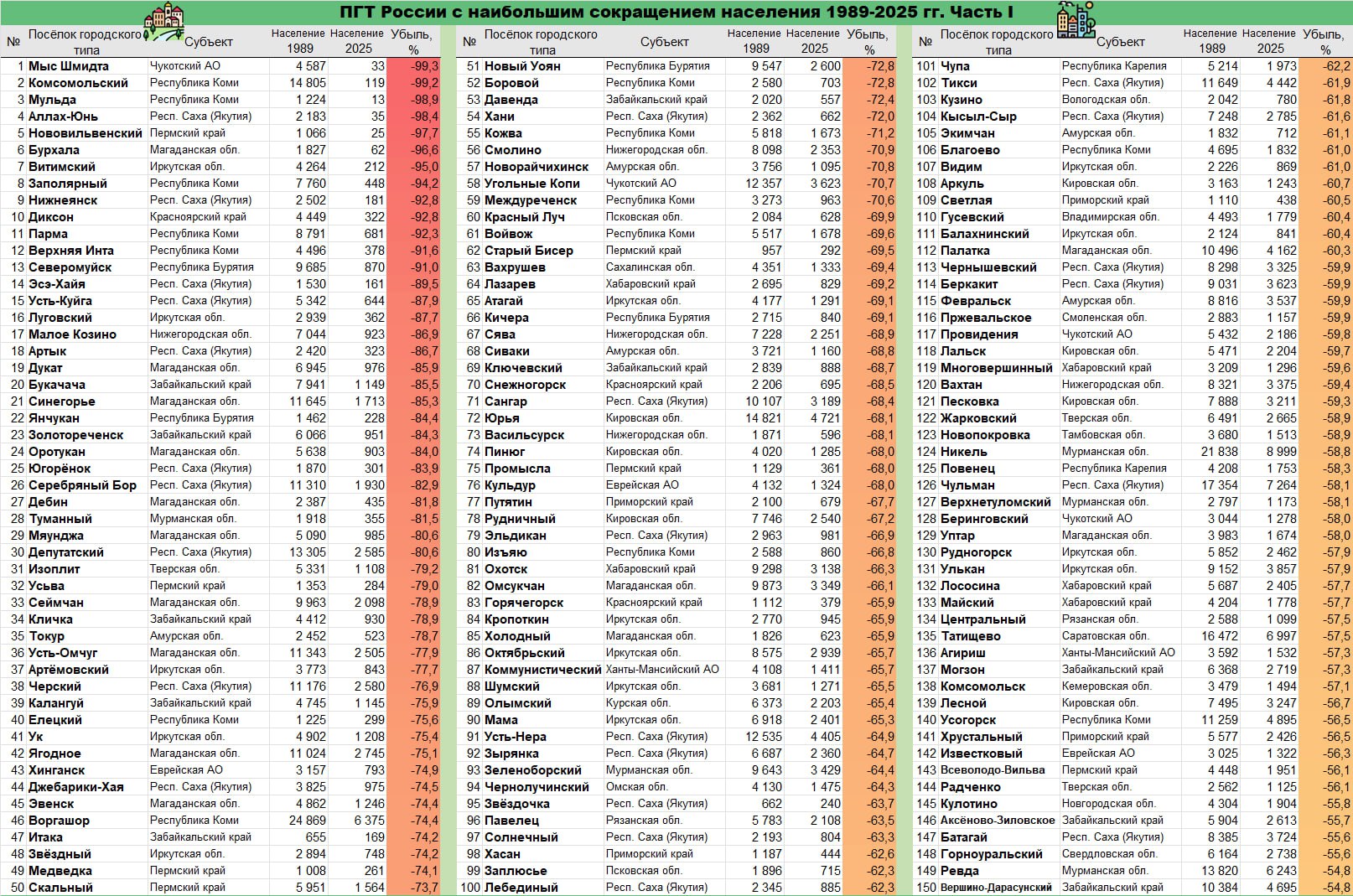The width and height of the screenshot is (1353, 896).
Task: Click the orange -54,8 cell for Вершино-Дарасунский
Action: 1325,888
